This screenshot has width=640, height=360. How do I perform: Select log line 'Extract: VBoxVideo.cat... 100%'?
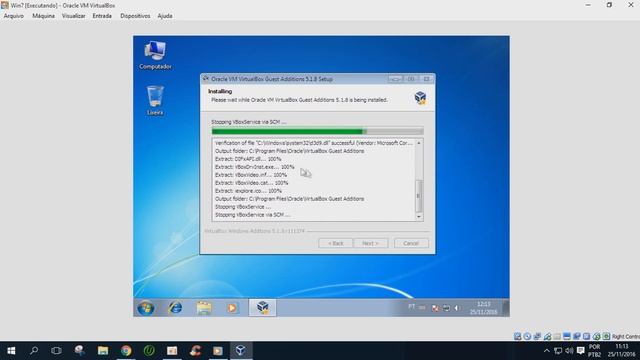(251, 183)
